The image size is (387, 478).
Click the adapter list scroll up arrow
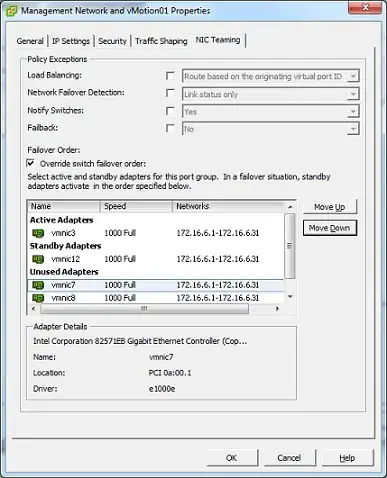point(290,207)
